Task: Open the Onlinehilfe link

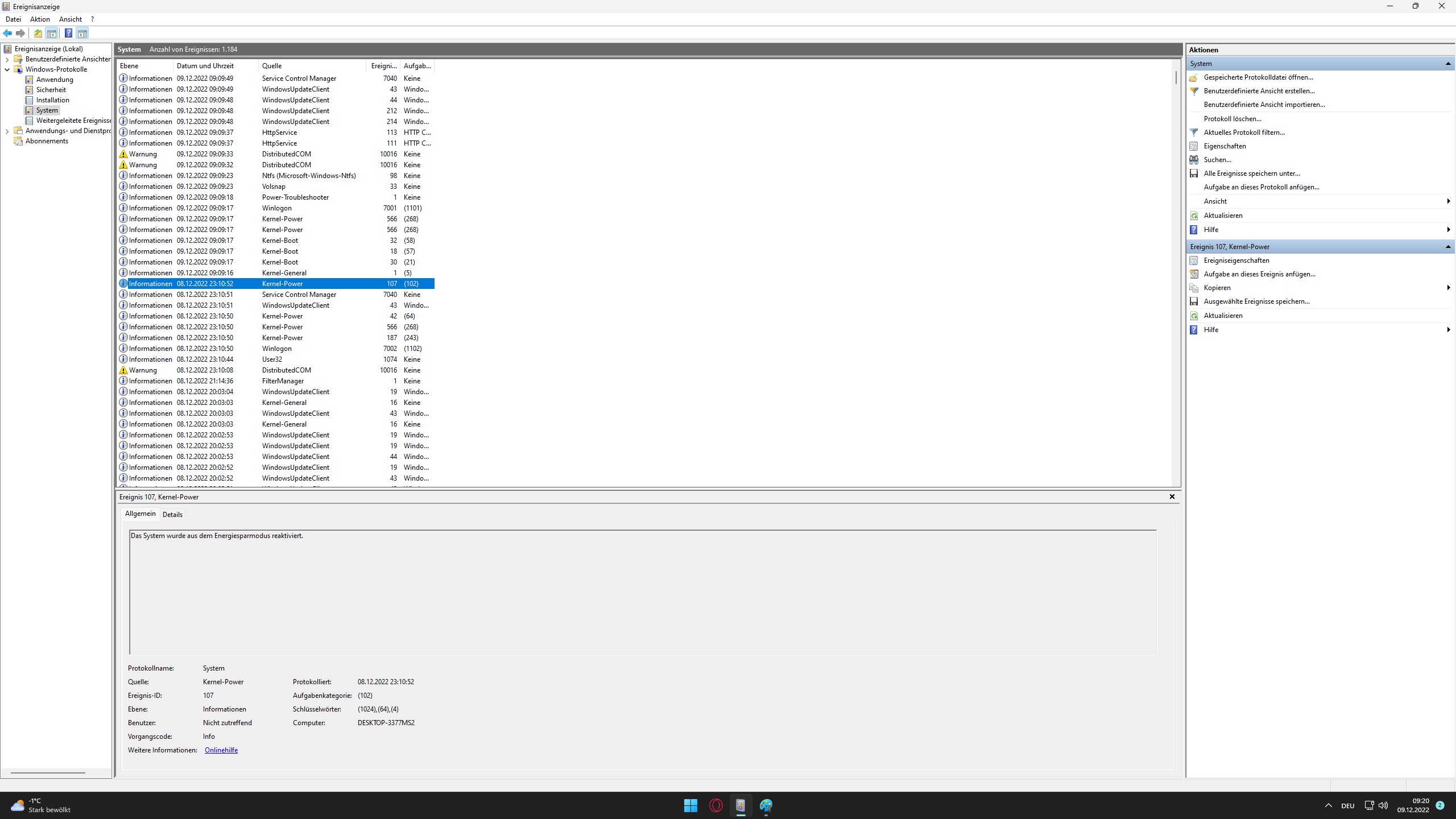Action: 221,750
